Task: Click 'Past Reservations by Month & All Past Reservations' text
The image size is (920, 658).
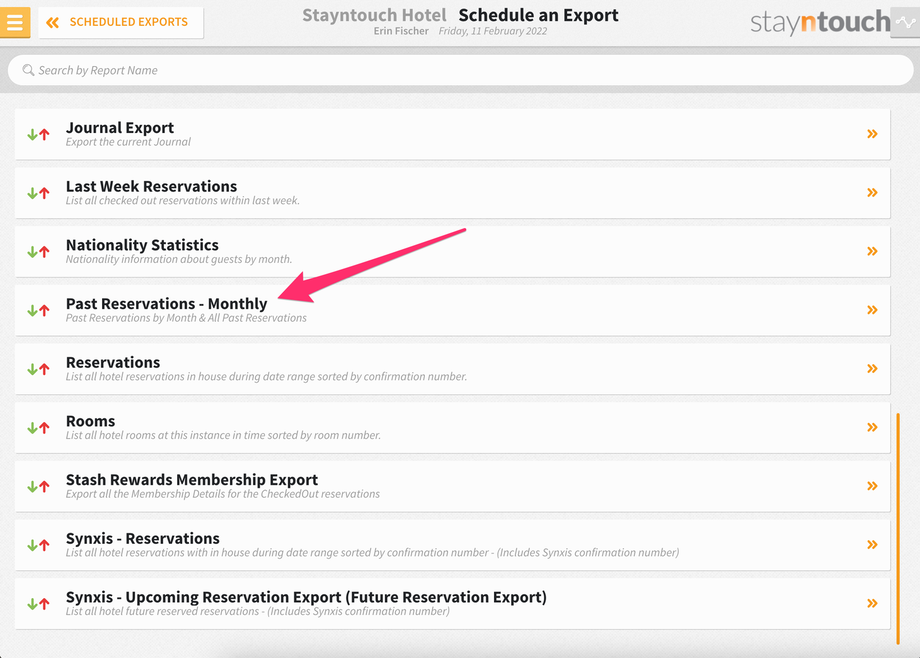Action: pos(186,318)
